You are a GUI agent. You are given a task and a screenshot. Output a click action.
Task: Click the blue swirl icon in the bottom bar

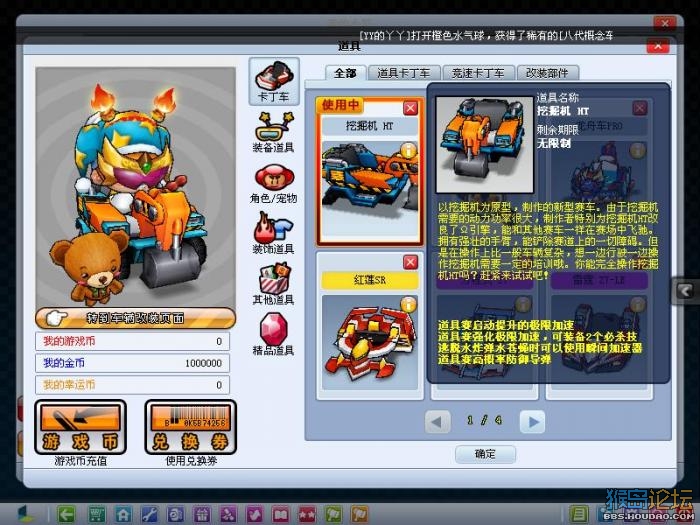point(175,515)
